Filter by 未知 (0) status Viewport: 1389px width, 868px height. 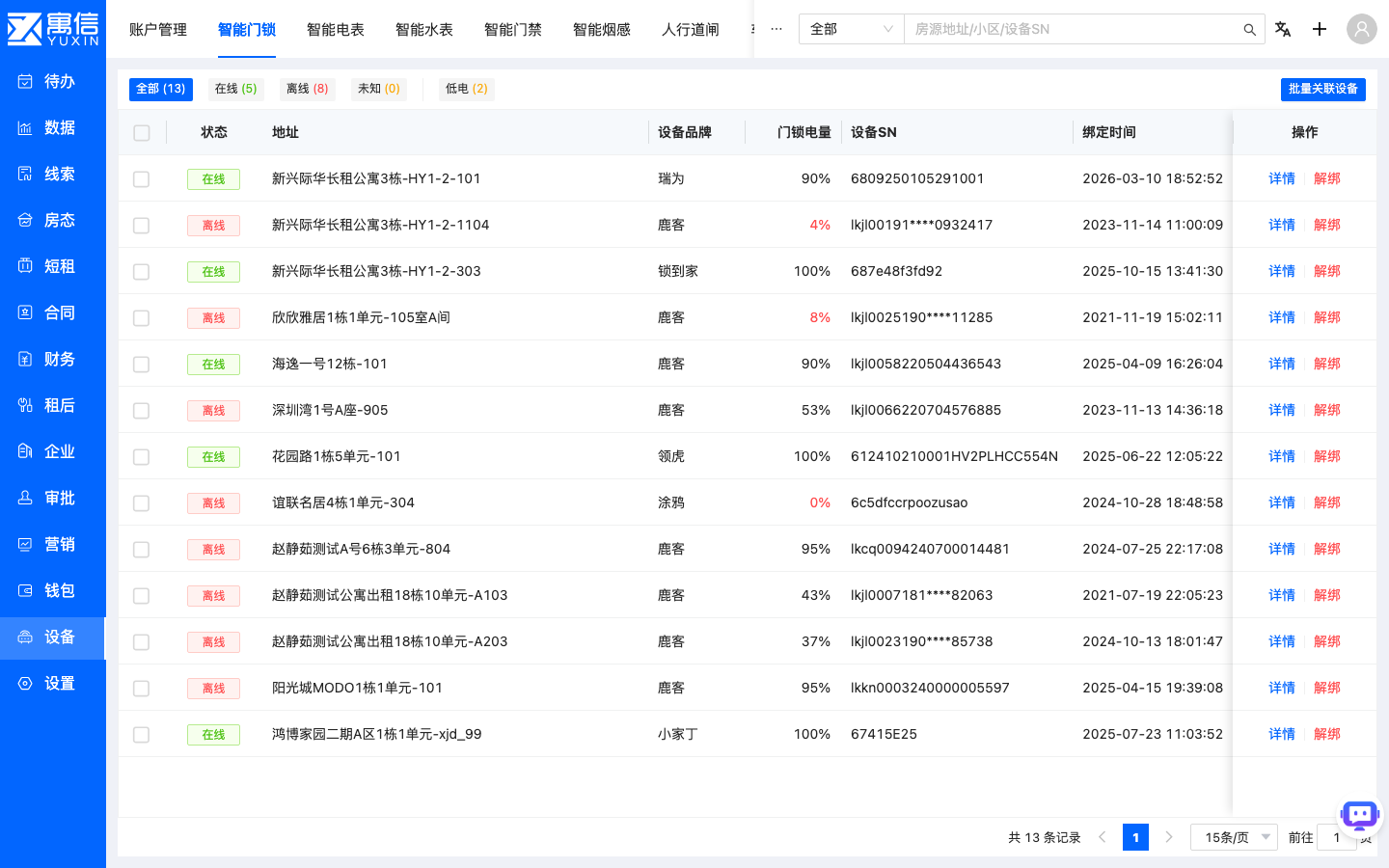(x=379, y=89)
